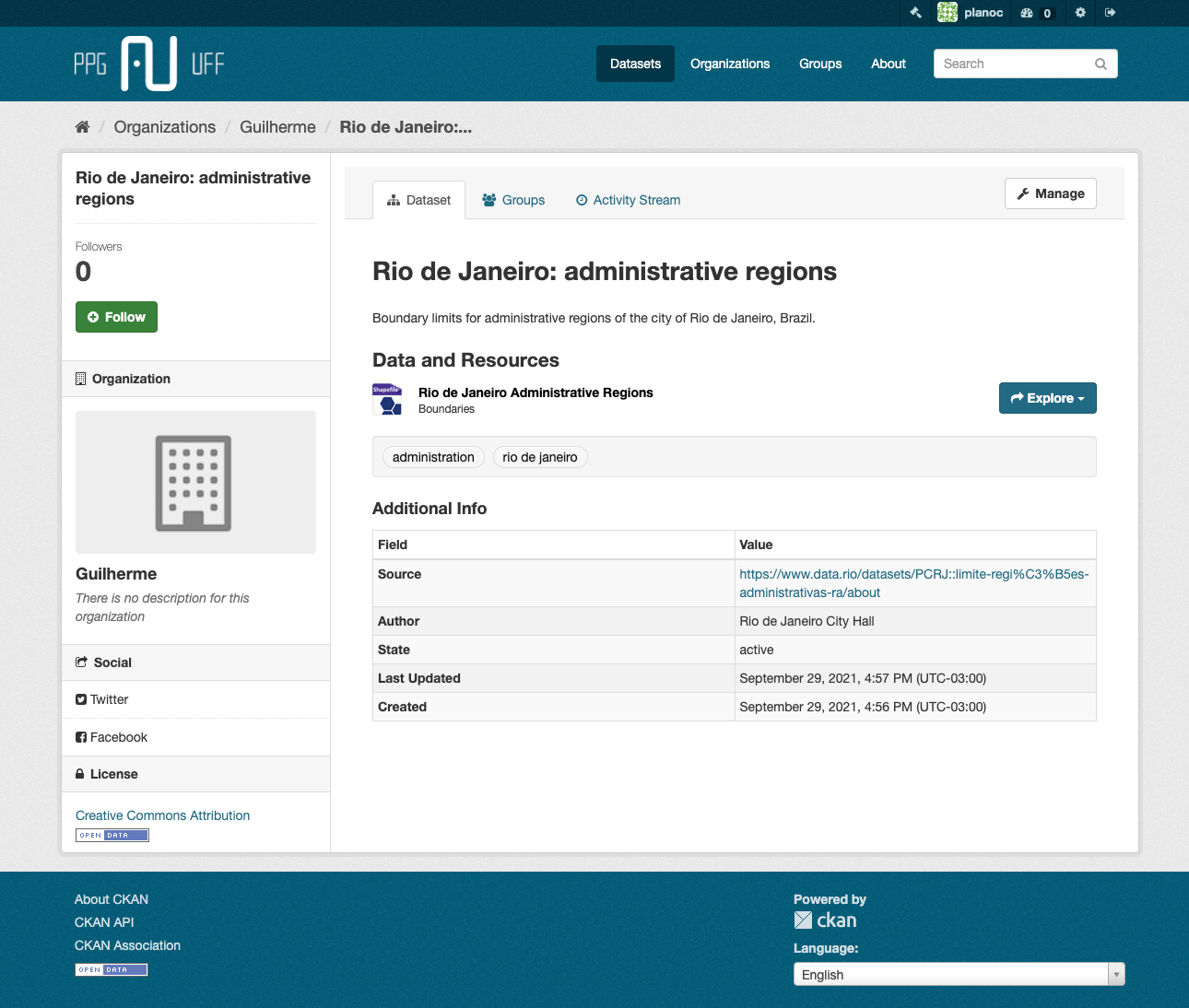Click the Manage button
The width and height of the screenshot is (1189, 1008).
coord(1050,193)
